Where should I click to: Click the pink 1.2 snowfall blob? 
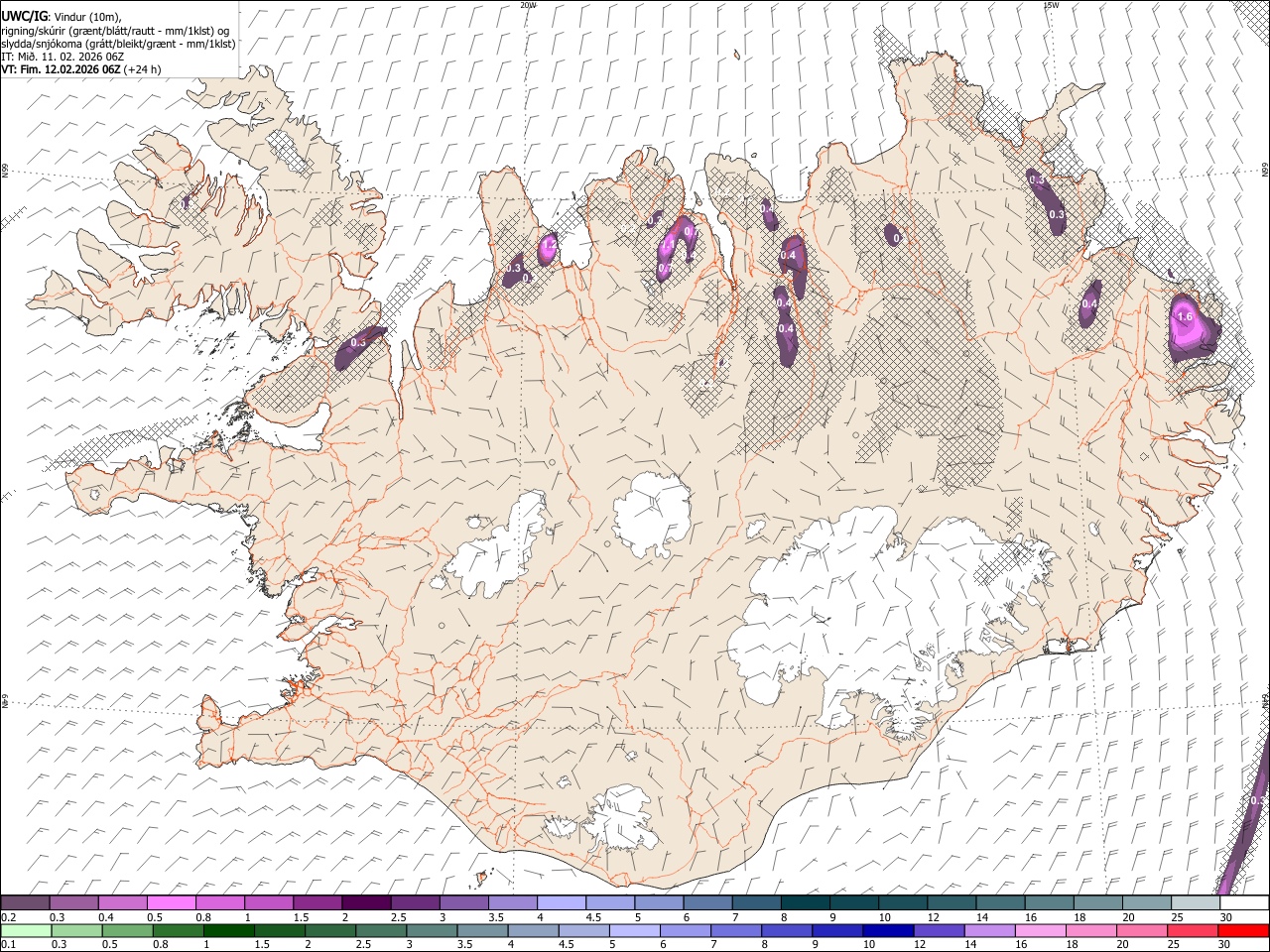coord(548,248)
